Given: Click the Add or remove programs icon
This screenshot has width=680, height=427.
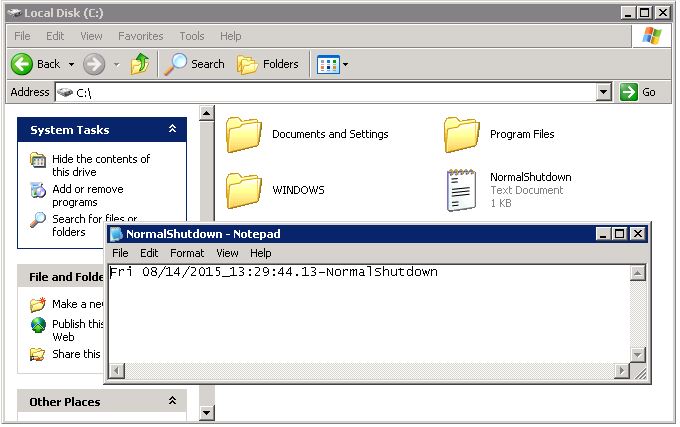Looking at the screenshot, I should pyautogui.click(x=38, y=190).
